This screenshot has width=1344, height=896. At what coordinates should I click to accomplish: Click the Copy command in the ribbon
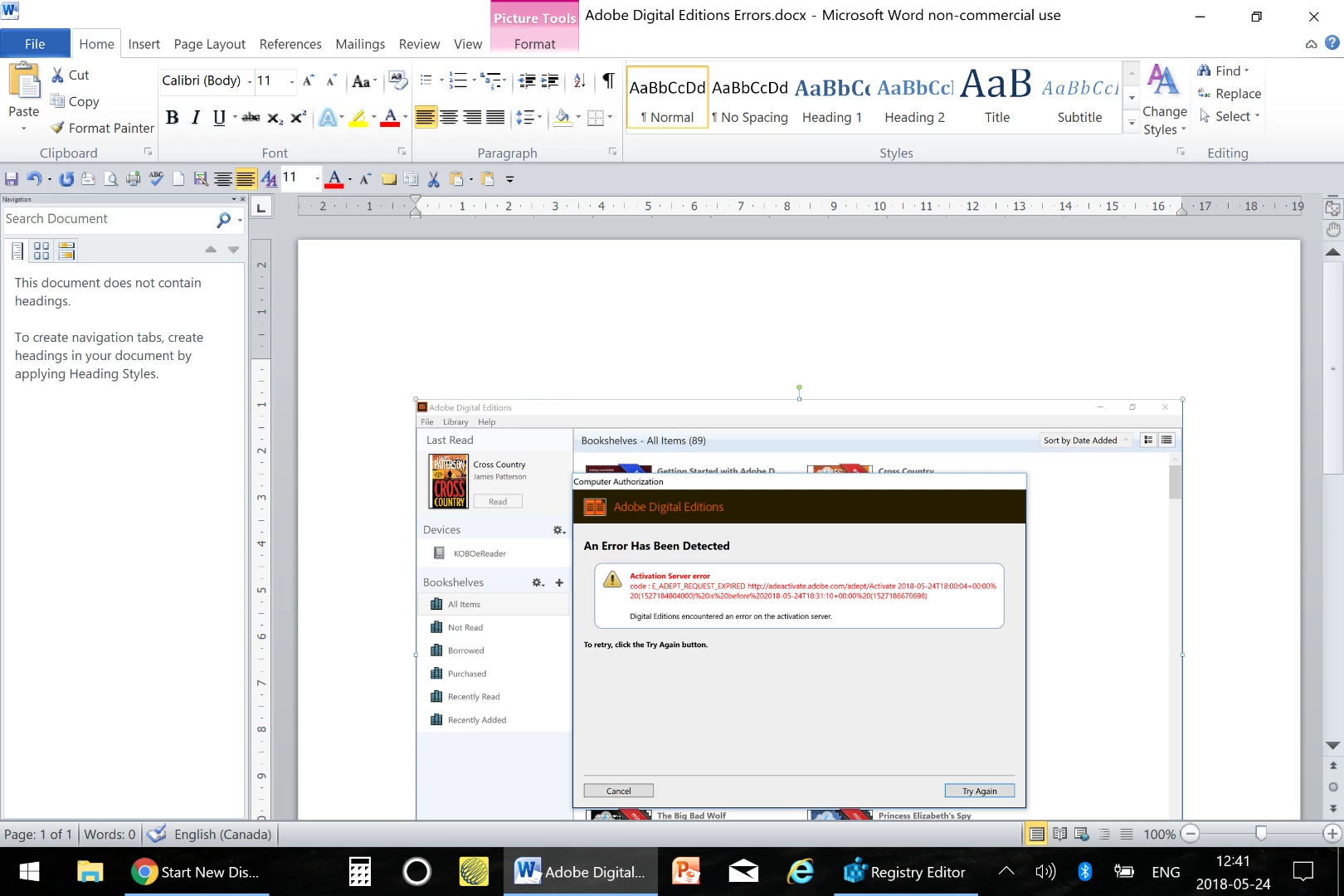pyautogui.click(x=75, y=101)
